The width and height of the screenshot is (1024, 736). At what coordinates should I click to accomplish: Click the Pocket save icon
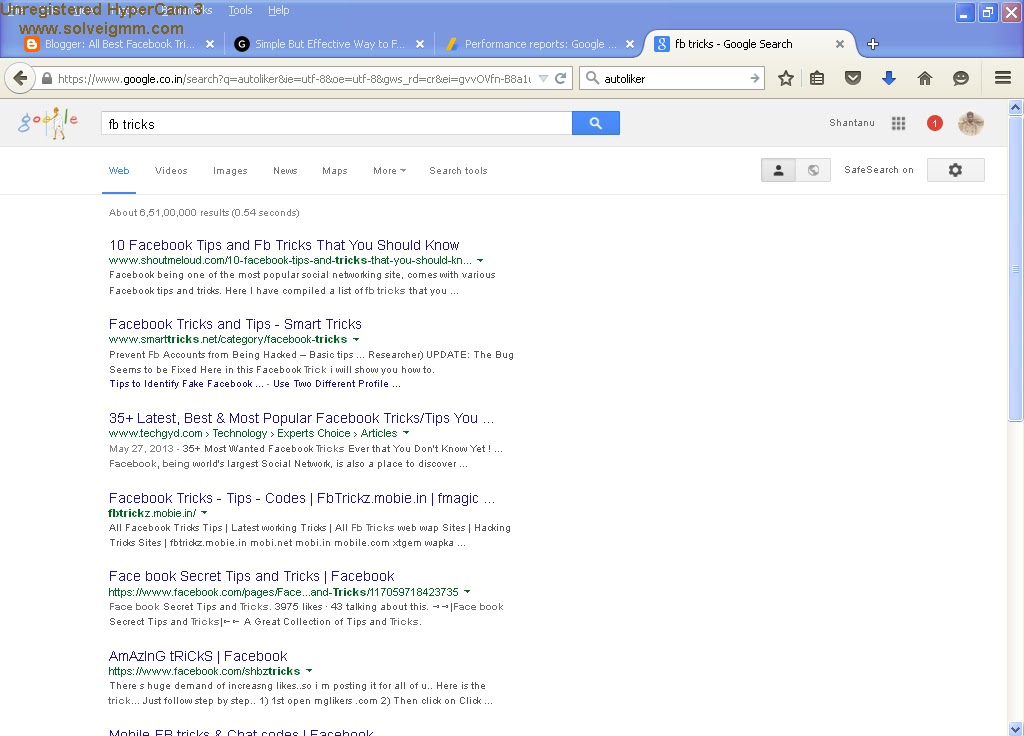click(852, 78)
